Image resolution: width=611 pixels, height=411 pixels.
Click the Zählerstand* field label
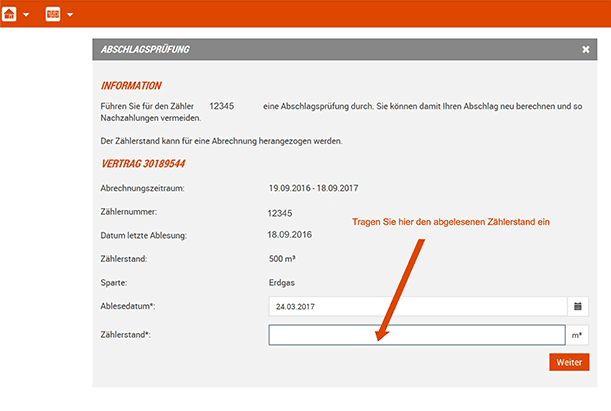[125, 335]
